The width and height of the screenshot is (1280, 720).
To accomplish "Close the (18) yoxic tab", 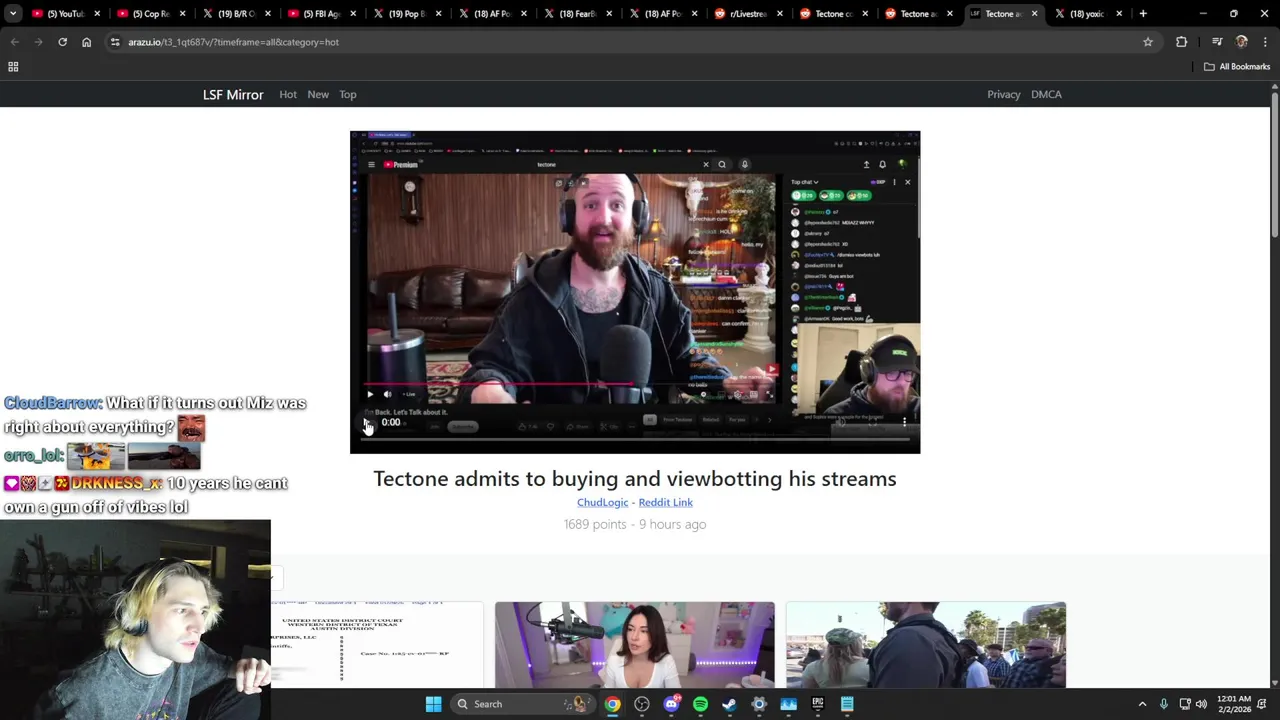I will [1119, 14].
